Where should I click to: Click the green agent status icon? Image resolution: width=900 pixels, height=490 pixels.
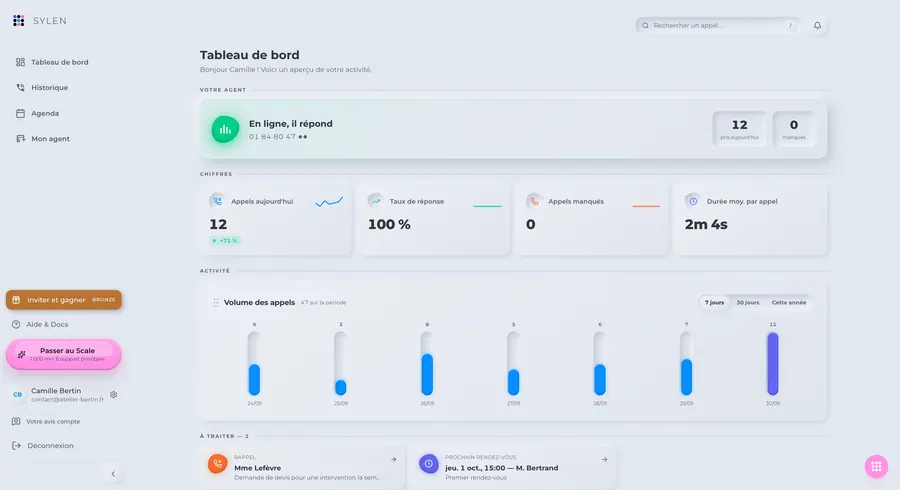click(225, 130)
